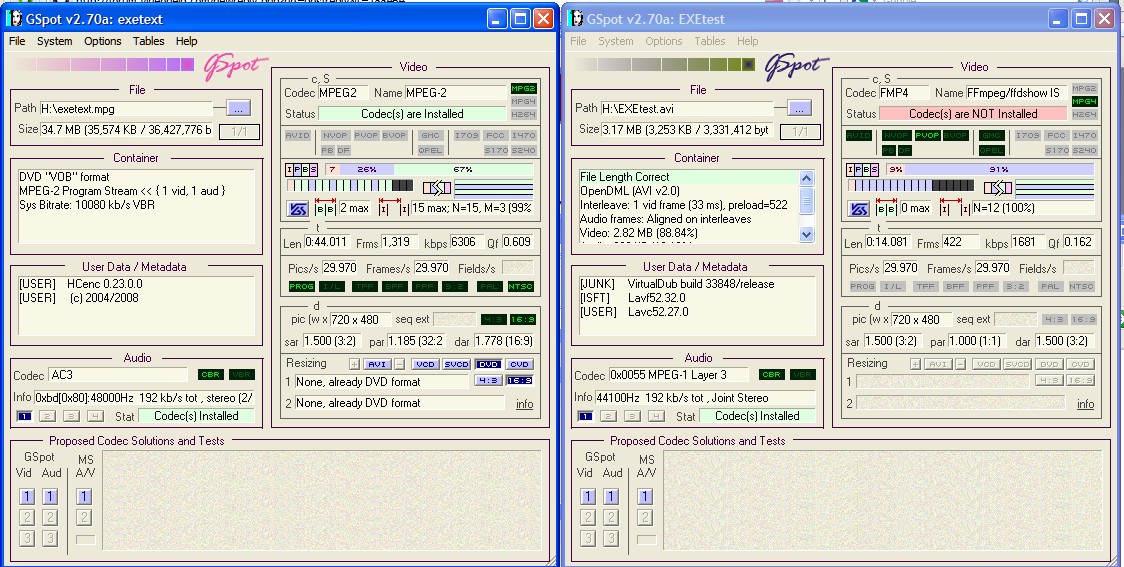Click CBR indicator in exetext Audio section
Viewport: 1124px width, 567px height.
point(211,375)
